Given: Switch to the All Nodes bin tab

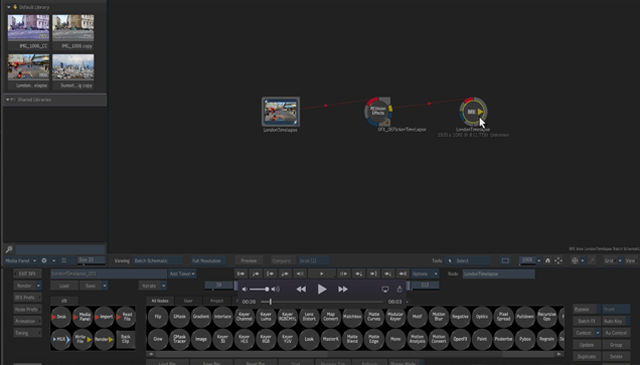Looking at the screenshot, I should pyautogui.click(x=160, y=301).
